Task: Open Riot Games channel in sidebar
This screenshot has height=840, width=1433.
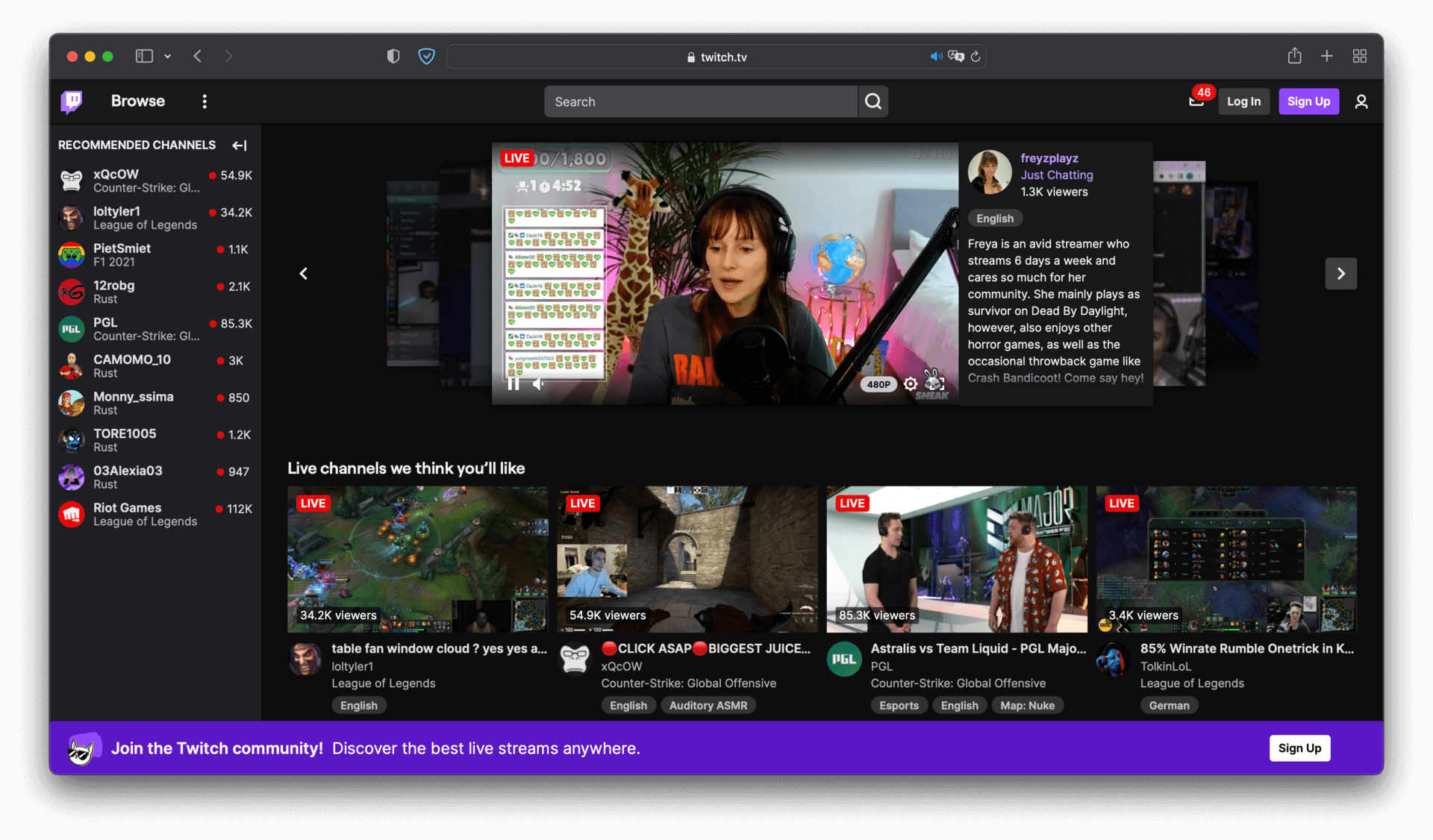Action: coord(155,514)
